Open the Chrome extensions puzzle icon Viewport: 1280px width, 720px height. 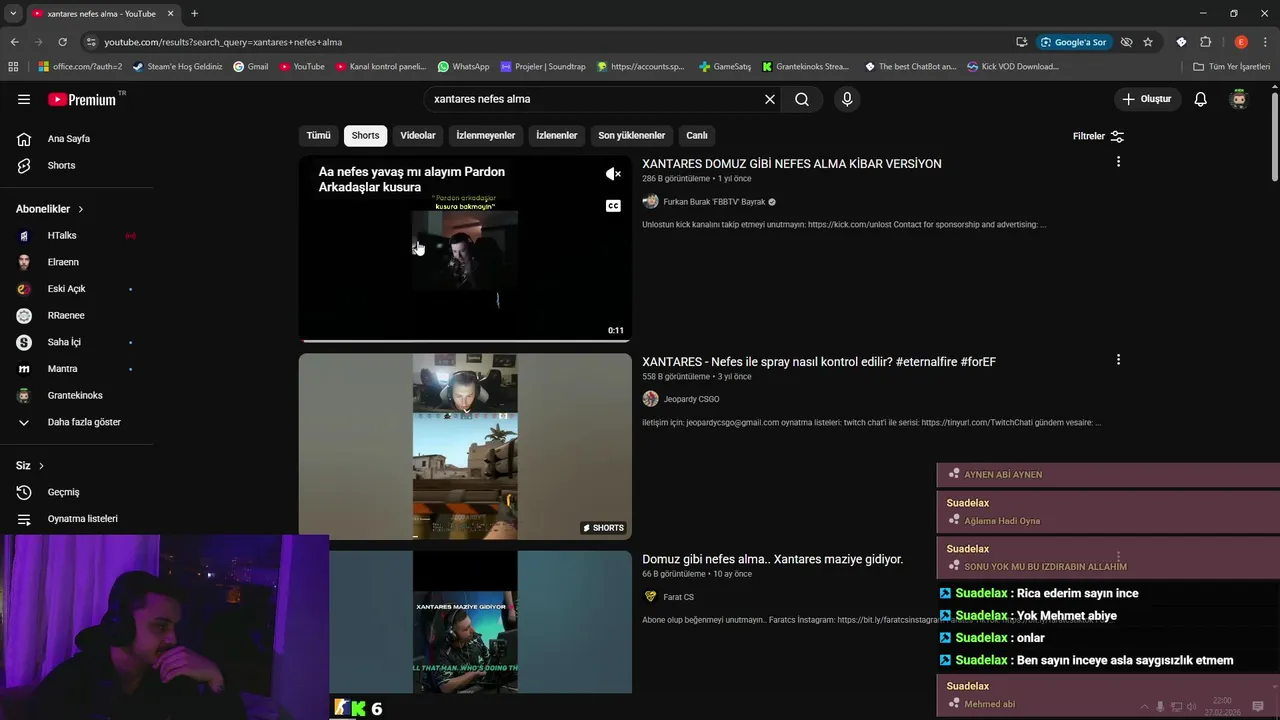(1205, 42)
